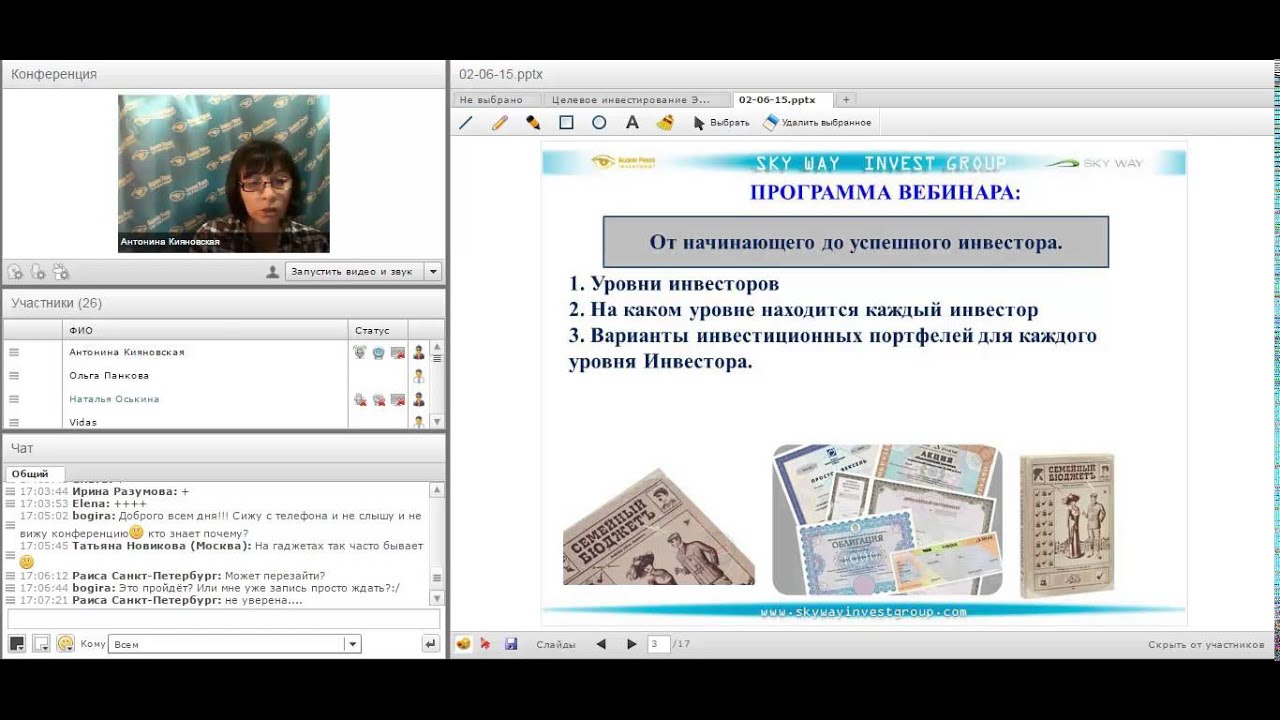The width and height of the screenshot is (1280, 720).
Task: Click participants list scrollbar down arrow
Action: click(436, 421)
